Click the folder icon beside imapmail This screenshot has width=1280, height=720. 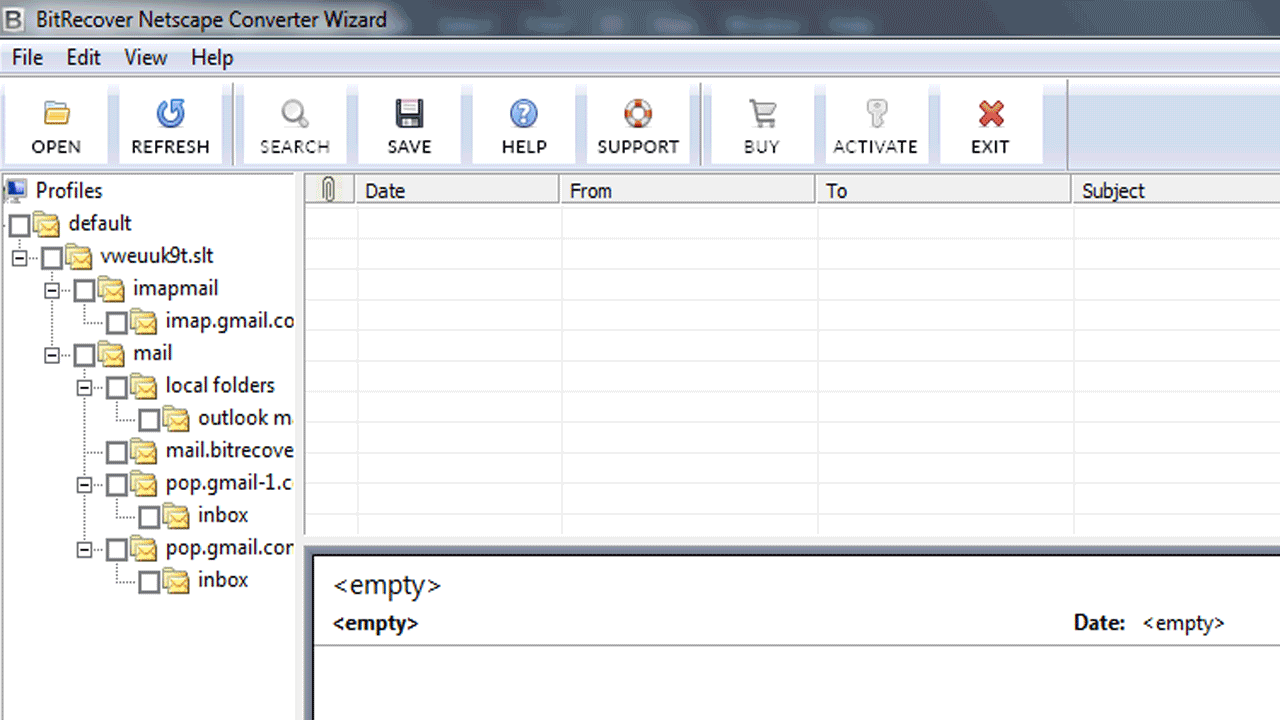tap(112, 289)
